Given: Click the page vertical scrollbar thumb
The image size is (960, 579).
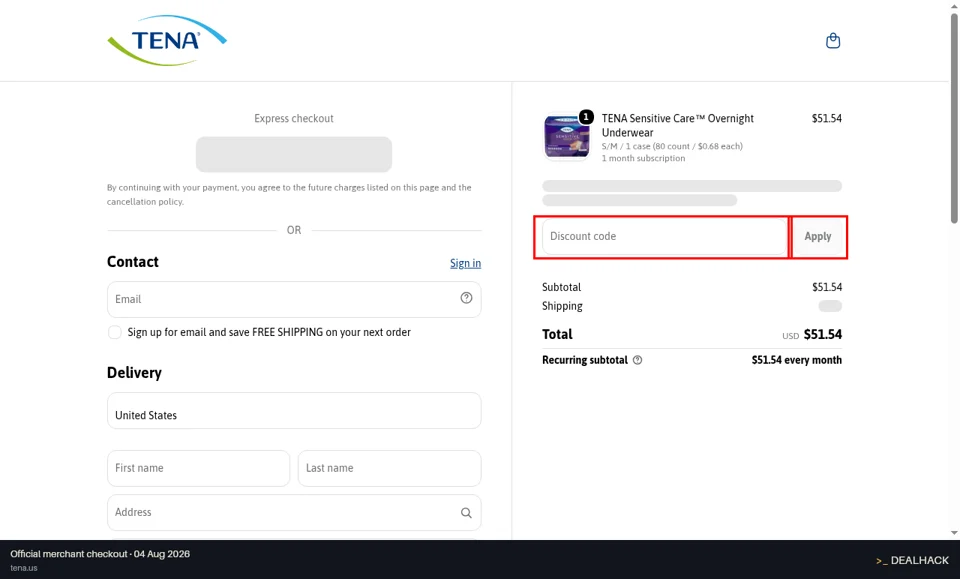Looking at the screenshot, I should 954,116.
